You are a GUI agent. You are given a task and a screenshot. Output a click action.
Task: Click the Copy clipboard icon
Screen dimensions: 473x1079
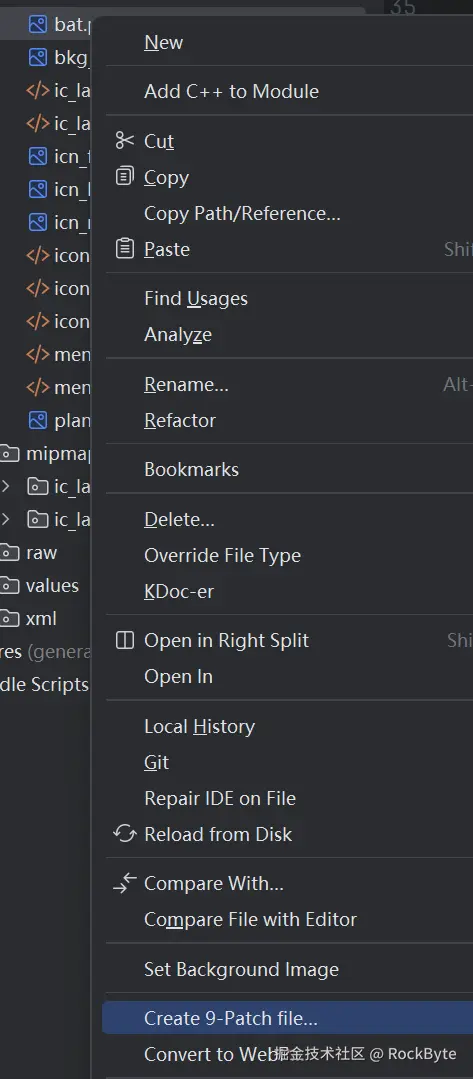[125, 177]
